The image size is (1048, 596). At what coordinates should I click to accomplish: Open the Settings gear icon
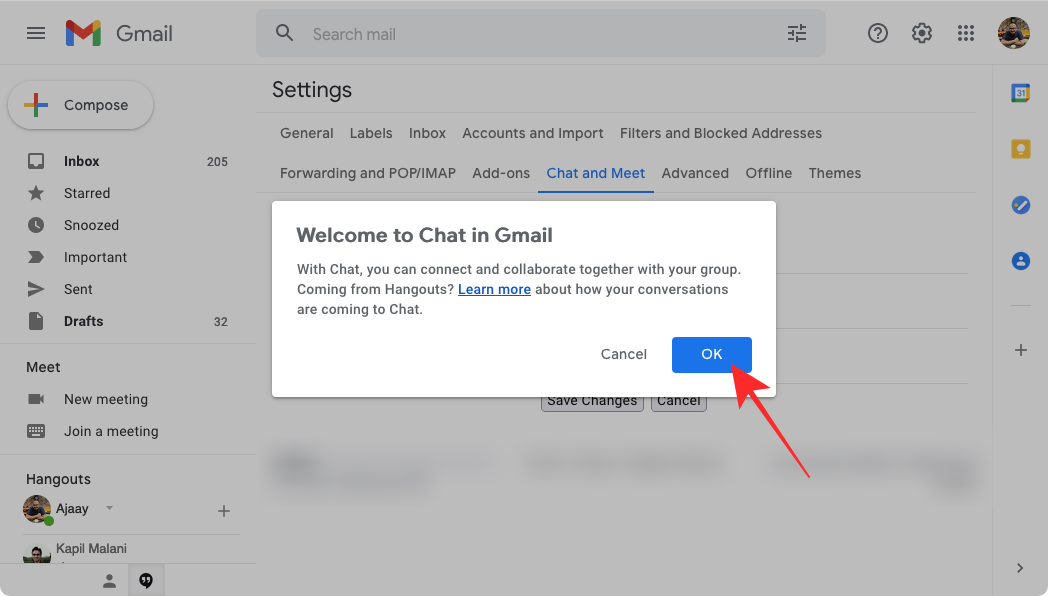click(922, 33)
